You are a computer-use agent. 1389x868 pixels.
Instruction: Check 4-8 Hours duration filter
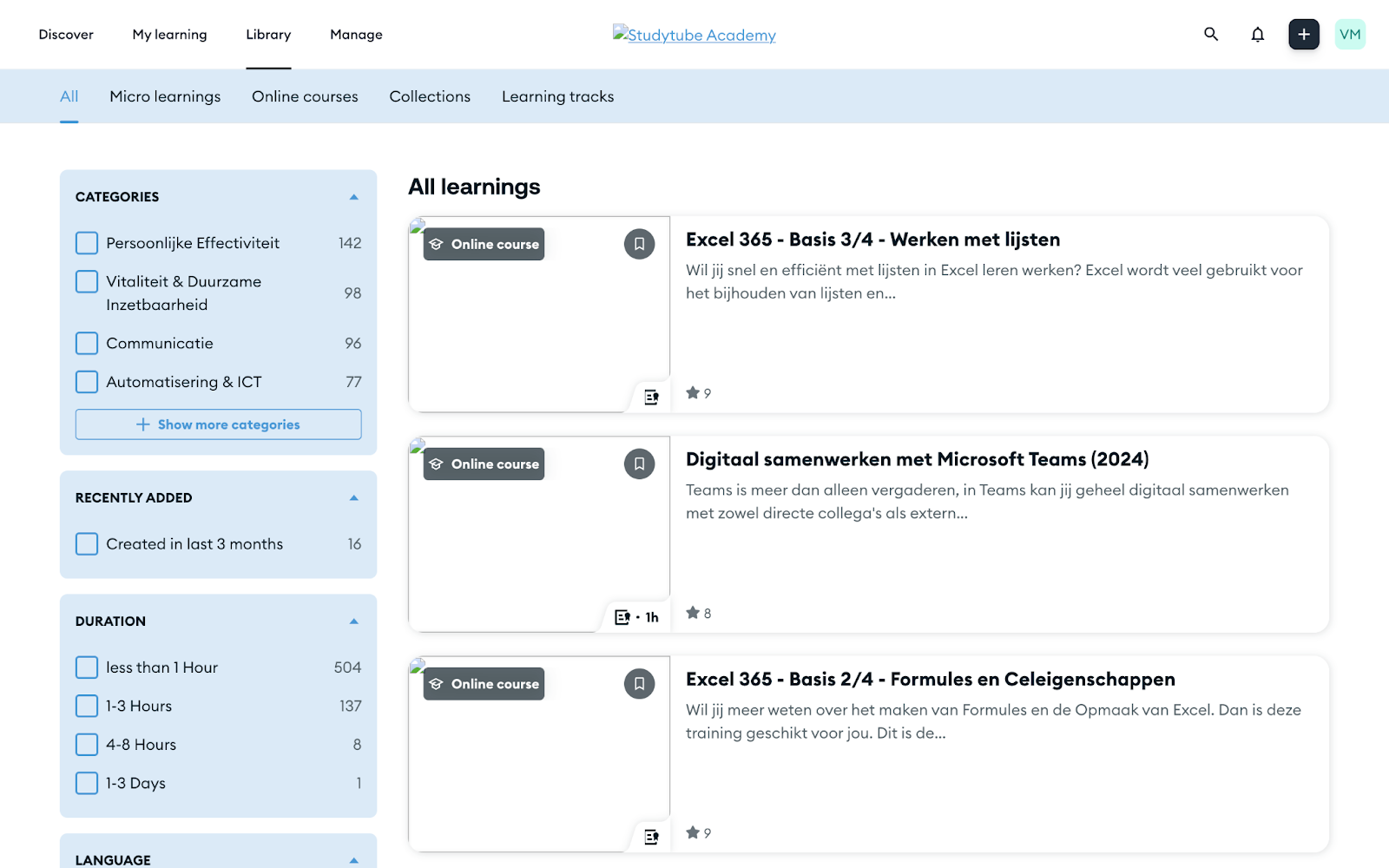(x=87, y=745)
